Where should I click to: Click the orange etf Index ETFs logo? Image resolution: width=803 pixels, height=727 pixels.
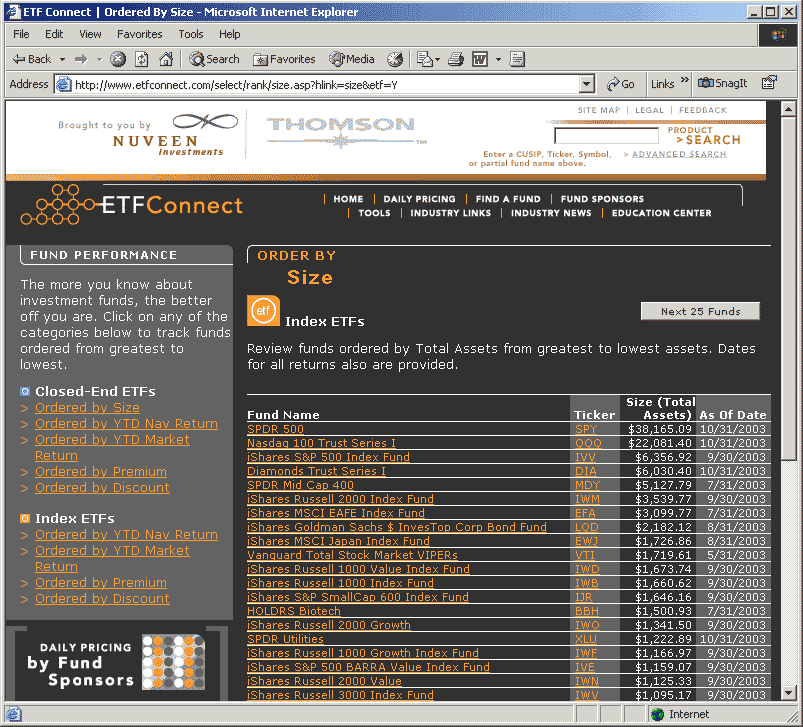click(x=263, y=311)
